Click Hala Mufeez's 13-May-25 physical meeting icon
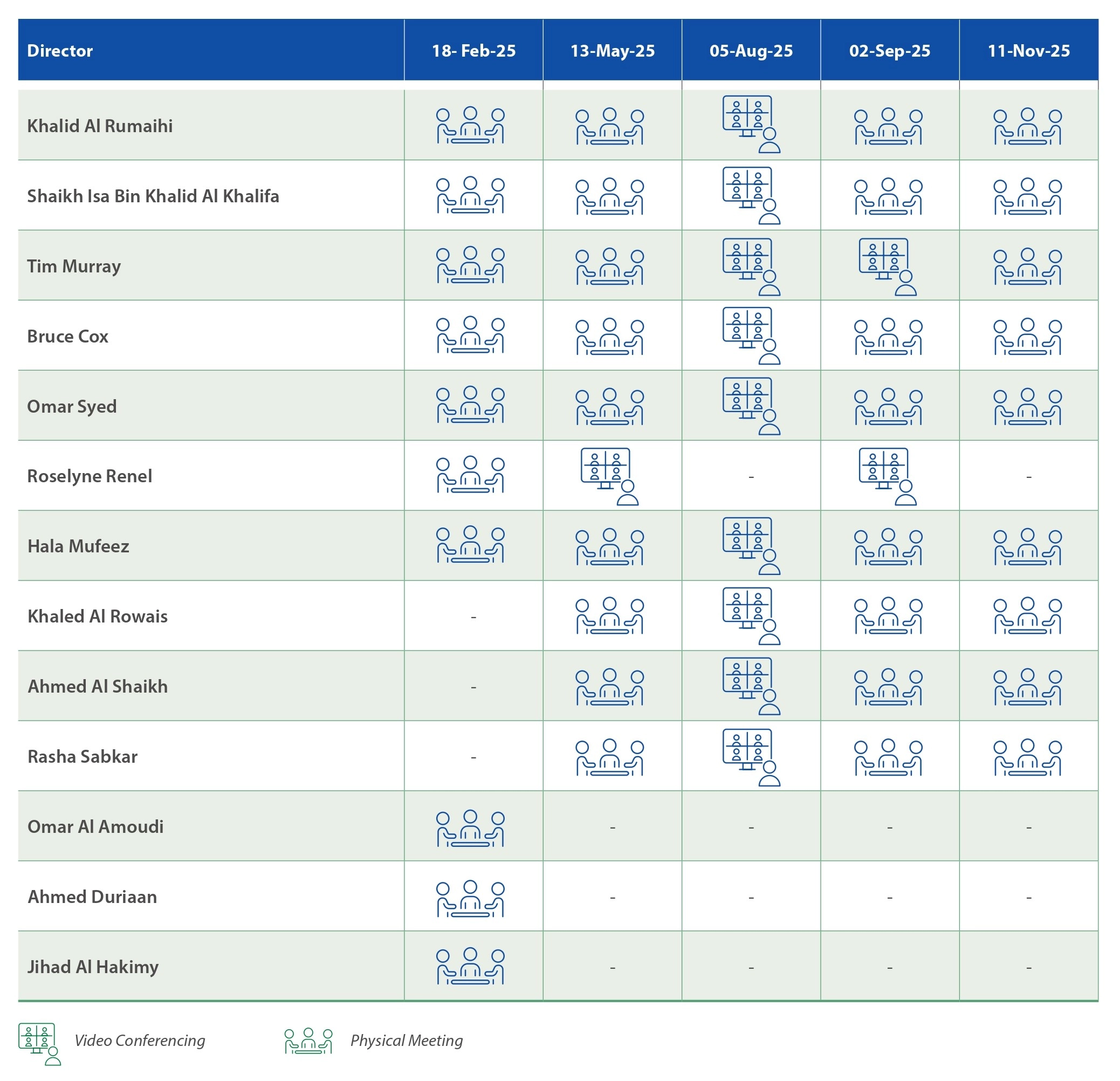 pyautogui.click(x=610, y=546)
